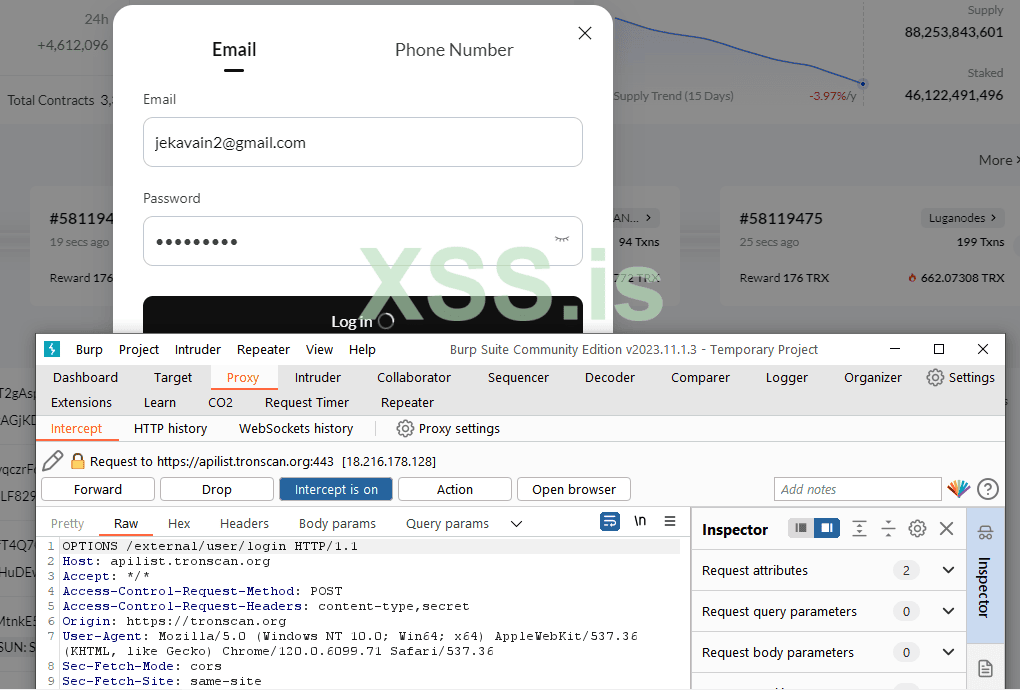Select the Intercept sub-tab
Viewport: 1020px width, 690px height.
tap(77, 429)
